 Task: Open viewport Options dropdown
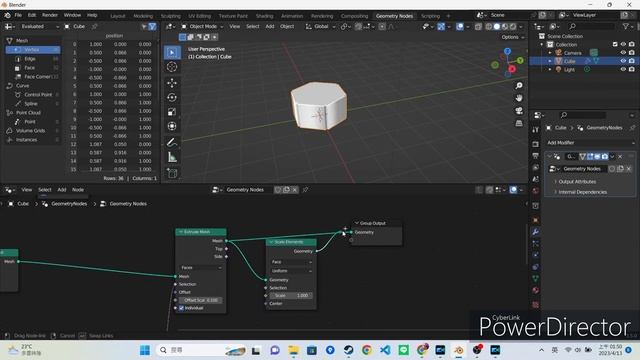[513, 37]
